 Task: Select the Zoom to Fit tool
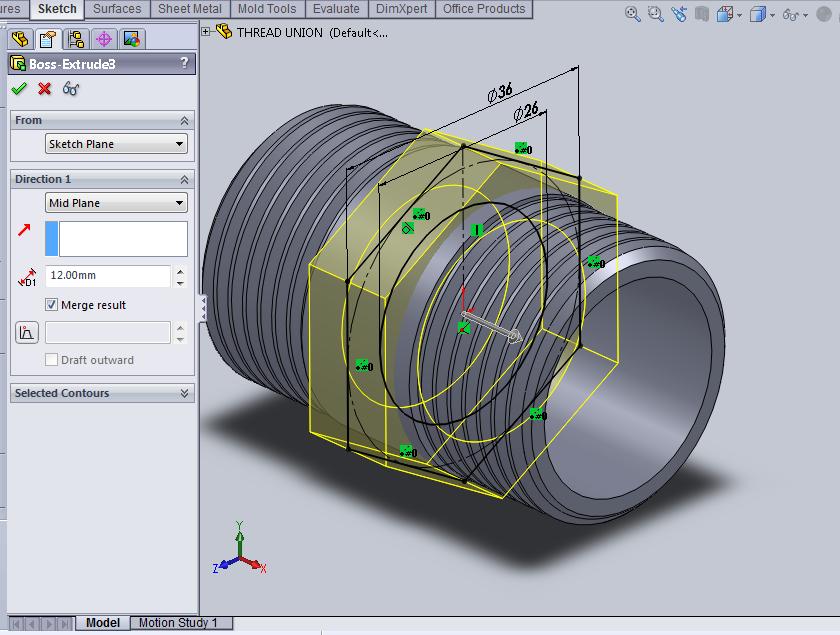(628, 15)
